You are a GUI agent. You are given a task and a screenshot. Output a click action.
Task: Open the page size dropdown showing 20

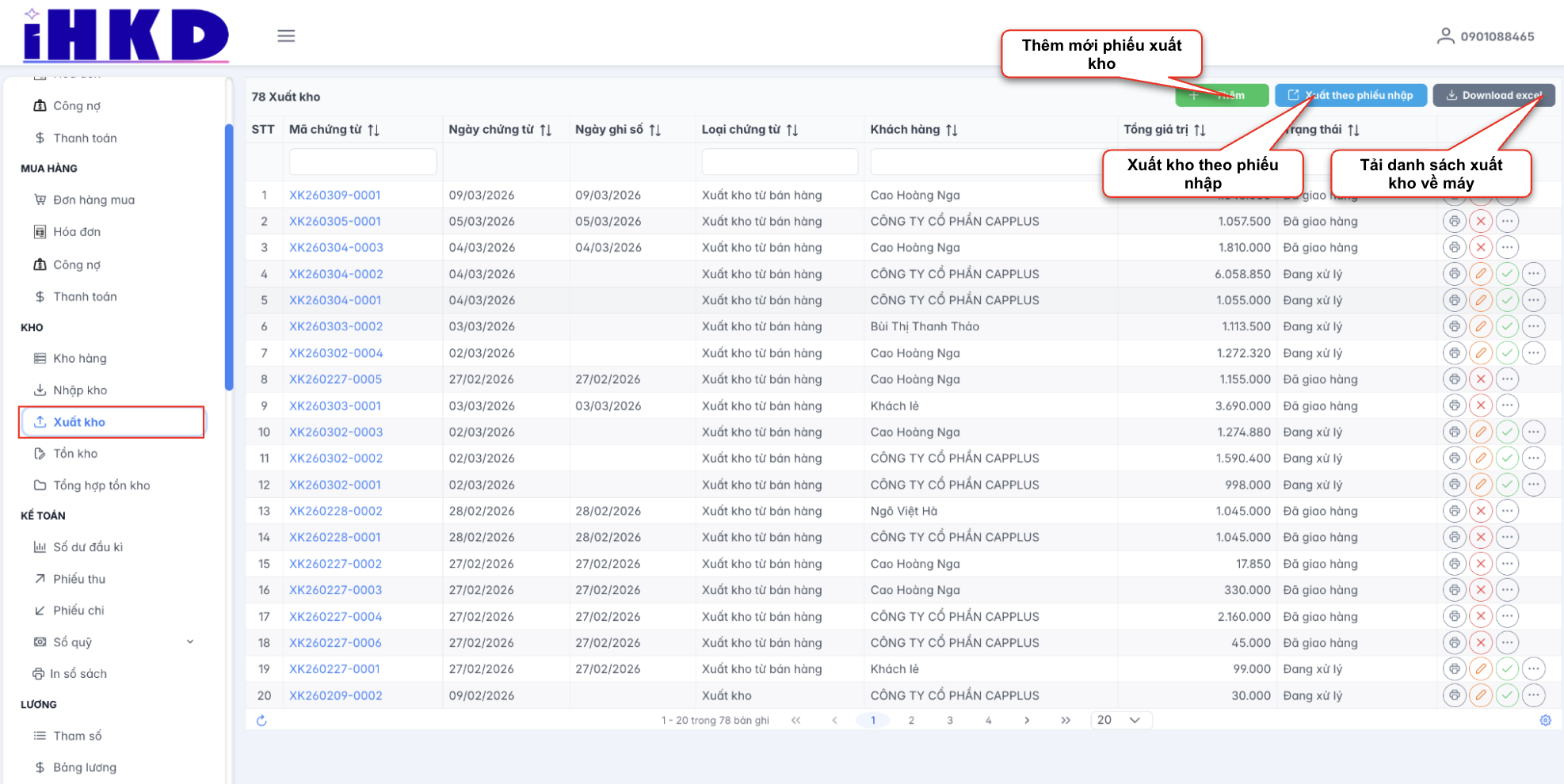click(1120, 720)
